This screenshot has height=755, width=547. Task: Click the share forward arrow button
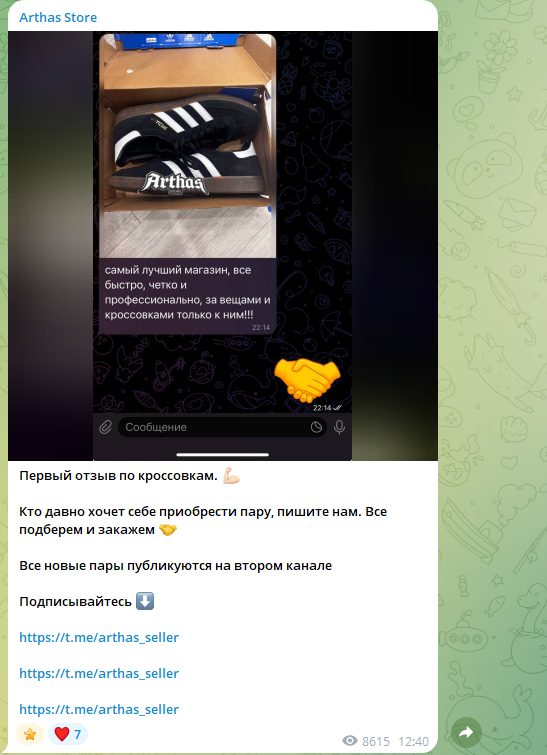(x=466, y=733)
